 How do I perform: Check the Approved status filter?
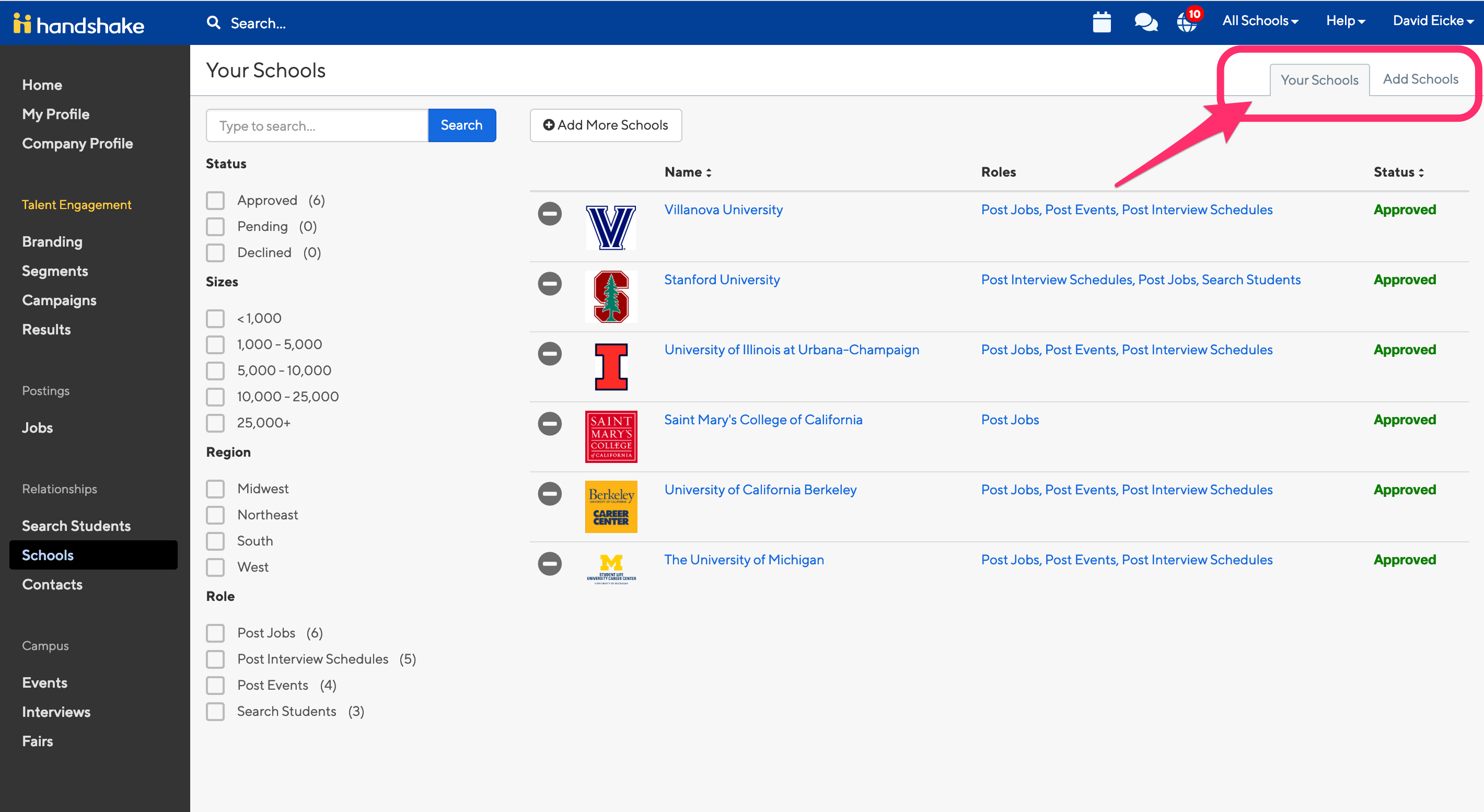point(215,201)
